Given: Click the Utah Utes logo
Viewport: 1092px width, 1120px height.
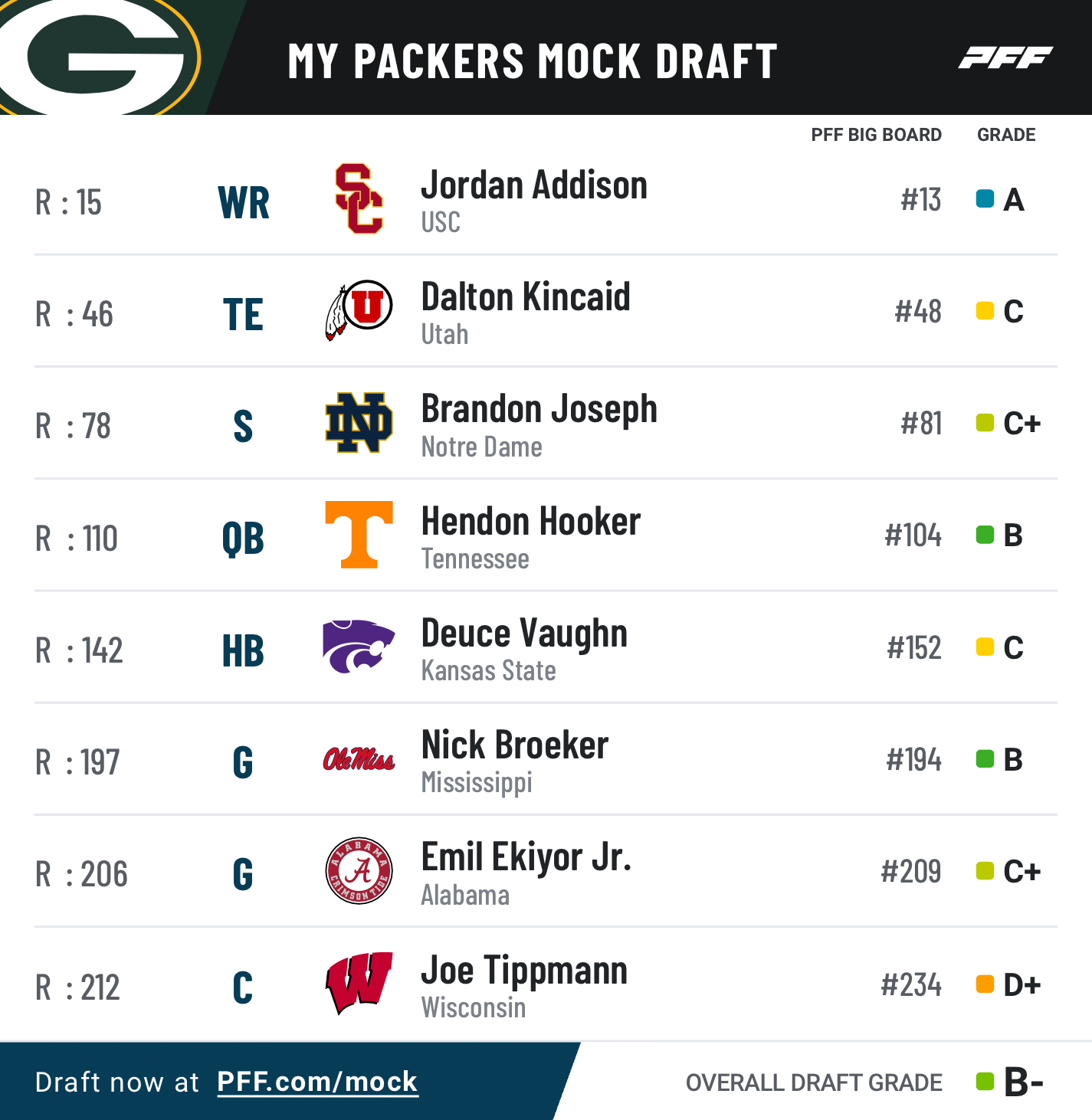Looking at the screenshot, I should [x=359, y=310].
